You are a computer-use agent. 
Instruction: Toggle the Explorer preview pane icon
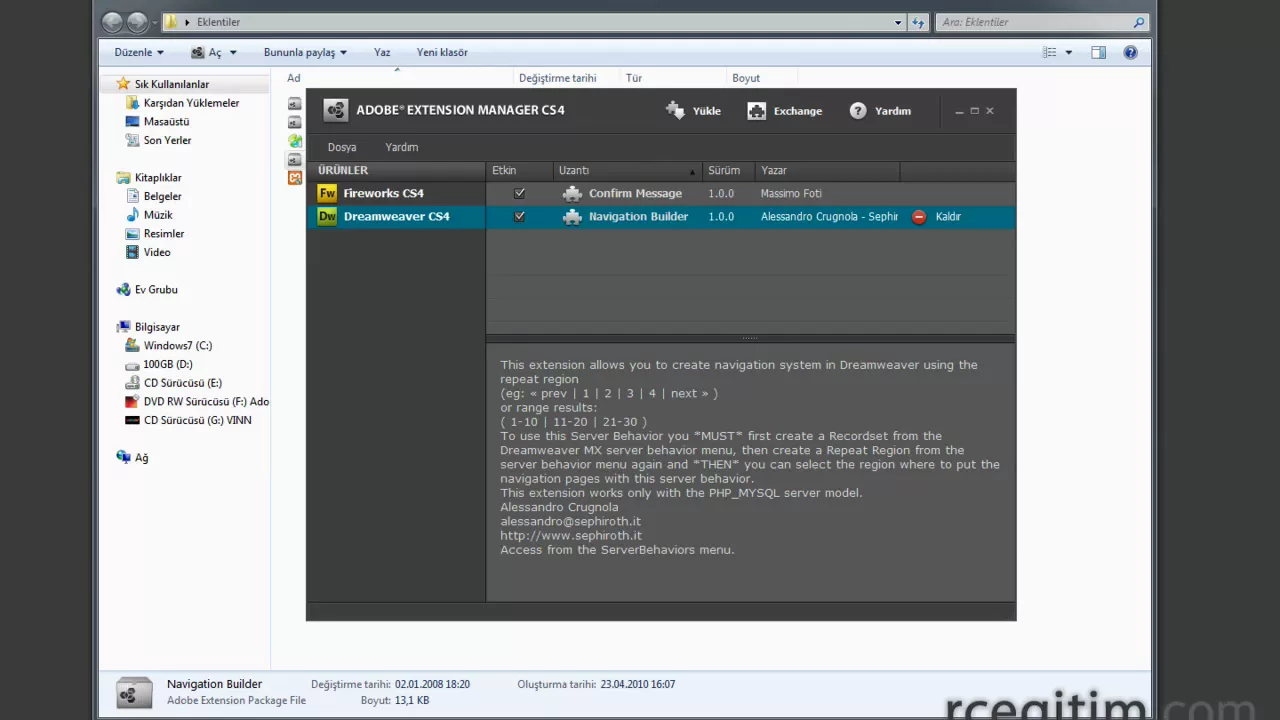coord(1099,52)
